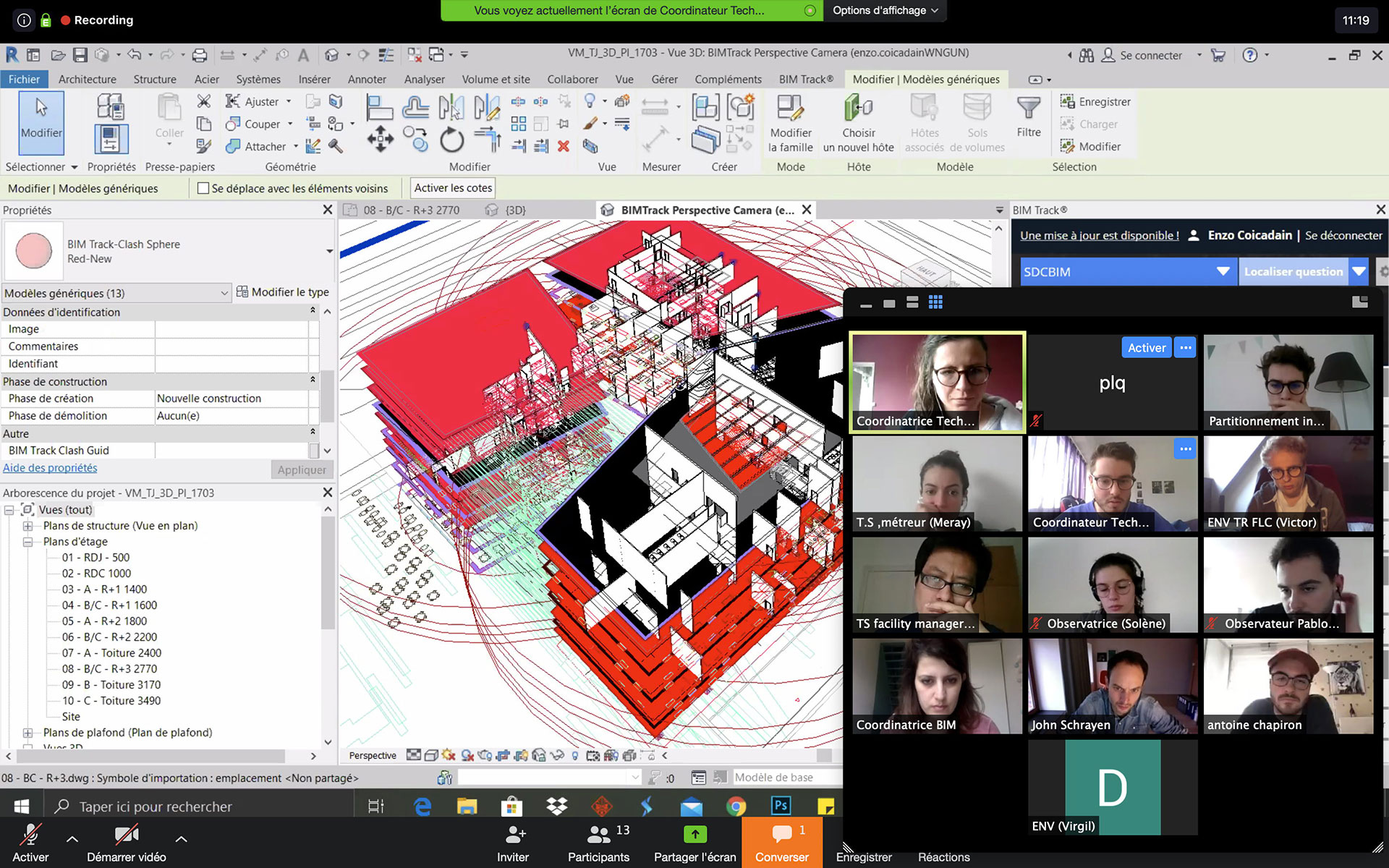Open Aide des propriétés link
The height and width of the screenshot is (868, 1389).
50,468
